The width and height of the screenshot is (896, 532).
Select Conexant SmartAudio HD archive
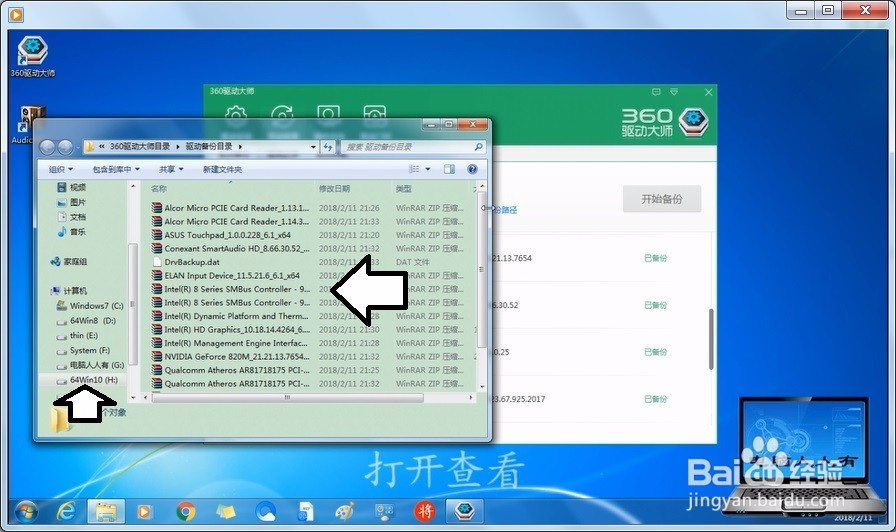coord(230,249)
